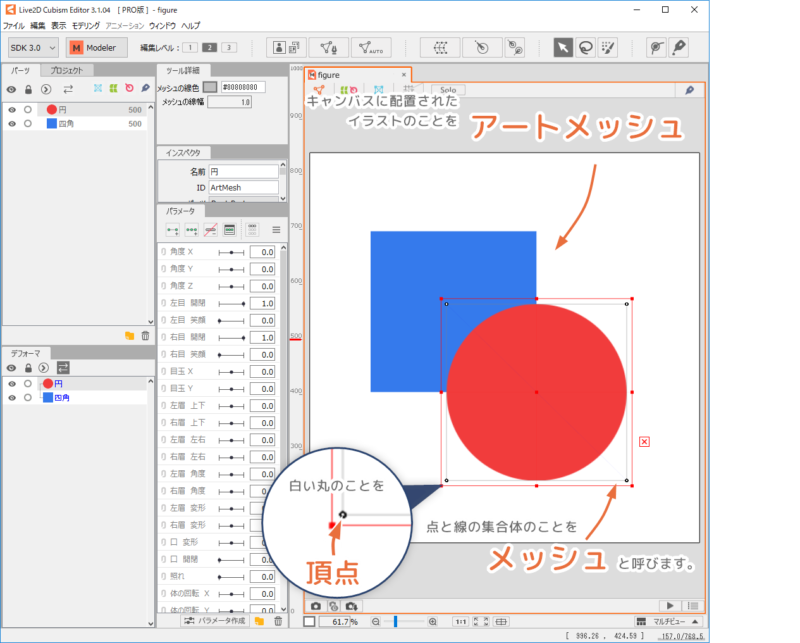Open the モデリング menu
The width and height of the screenshot is (800, 643).
pyautogui.click(x=85, y=26)
